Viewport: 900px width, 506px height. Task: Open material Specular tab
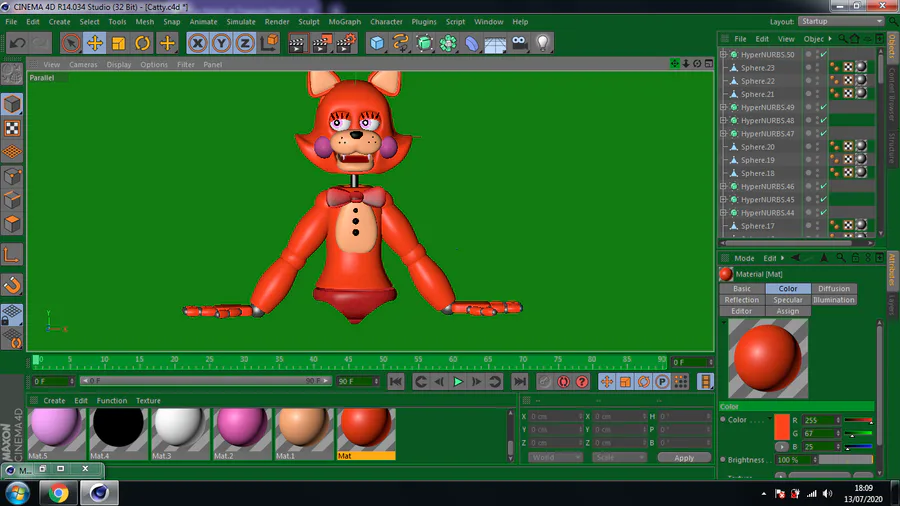click(788, 300)
